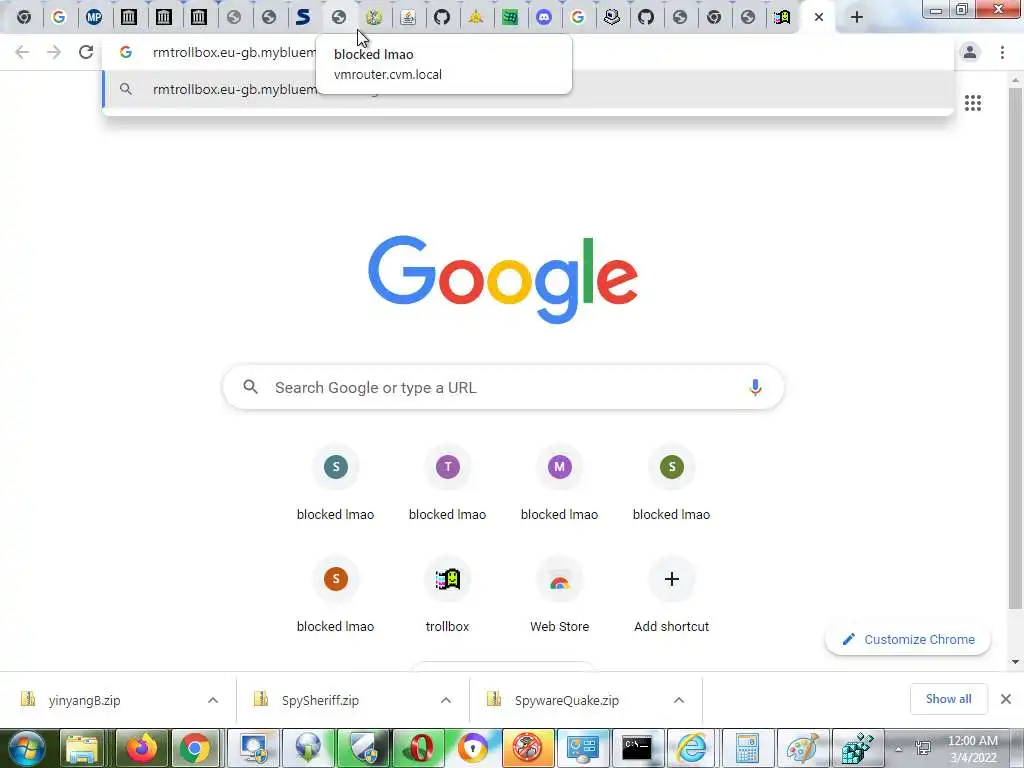
Task: Open blocked lmao shortcut with T icon
Action: [x=447, y=483]
